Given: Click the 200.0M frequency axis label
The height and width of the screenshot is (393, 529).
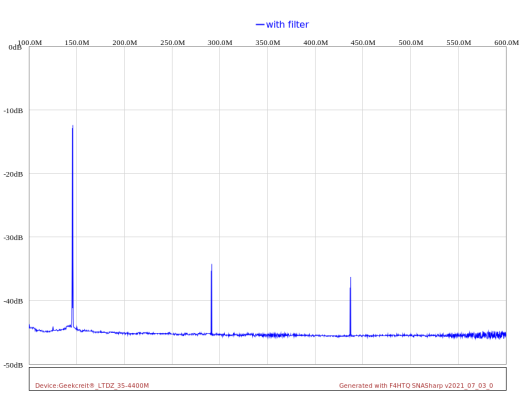Looking at the screenshot, I should 125,43.
